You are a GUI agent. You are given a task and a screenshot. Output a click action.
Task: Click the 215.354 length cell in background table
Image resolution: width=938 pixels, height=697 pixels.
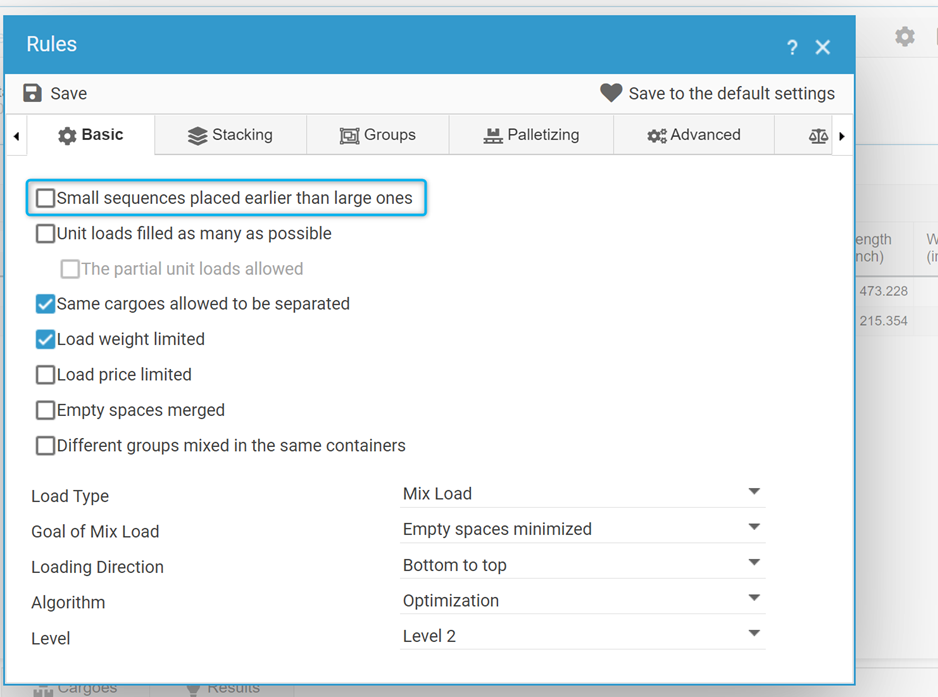pos(884,321)
